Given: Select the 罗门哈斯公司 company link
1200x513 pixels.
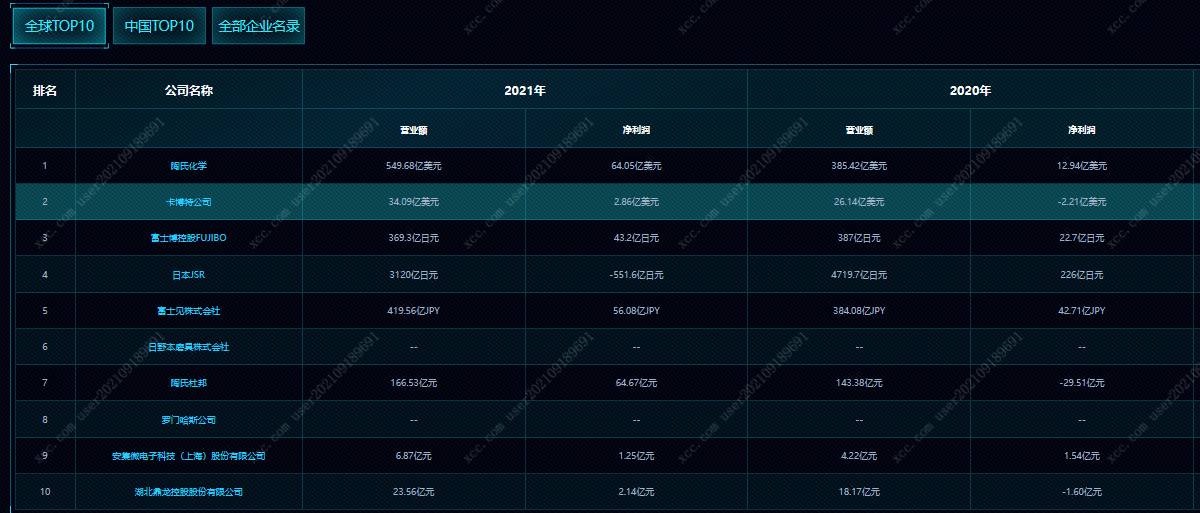Looking at the screenshot, I should [188, 420].
